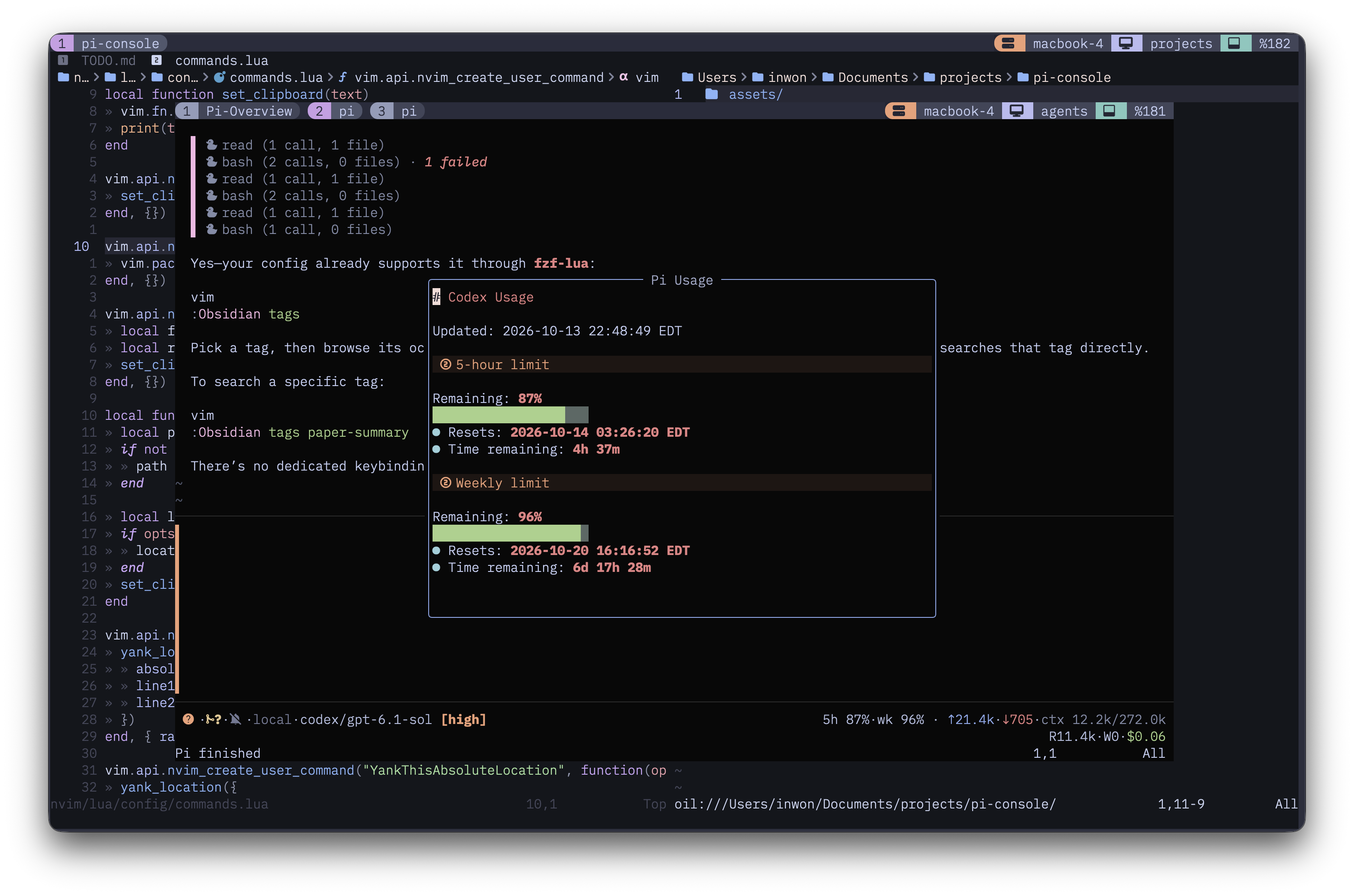Click the level-2 icon beside 5-hour limit
1354x896 pixels.
[446, 364]
